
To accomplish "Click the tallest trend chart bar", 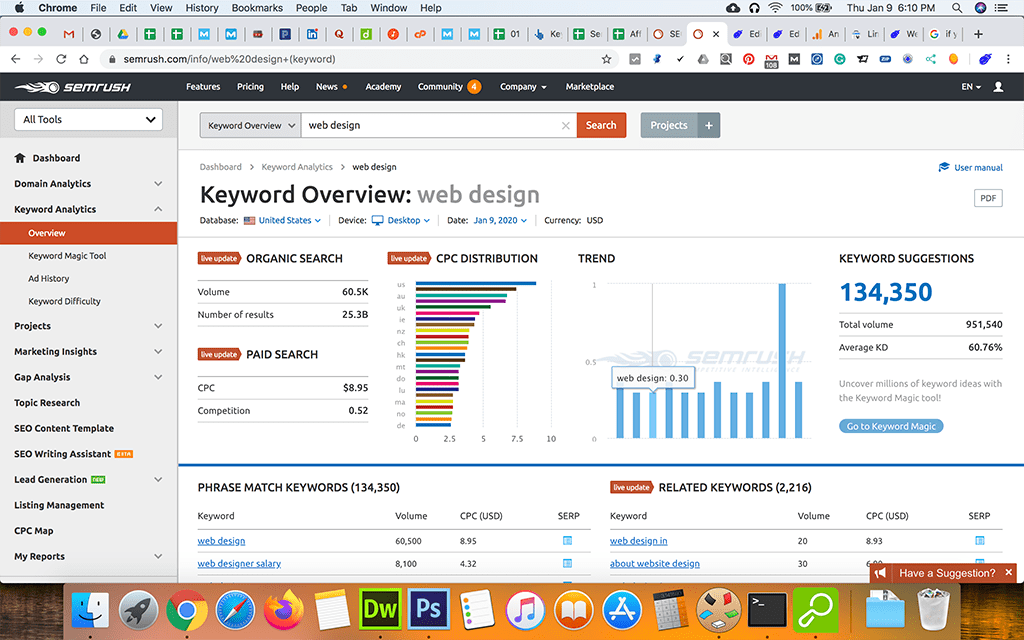I will coord(782,360).
